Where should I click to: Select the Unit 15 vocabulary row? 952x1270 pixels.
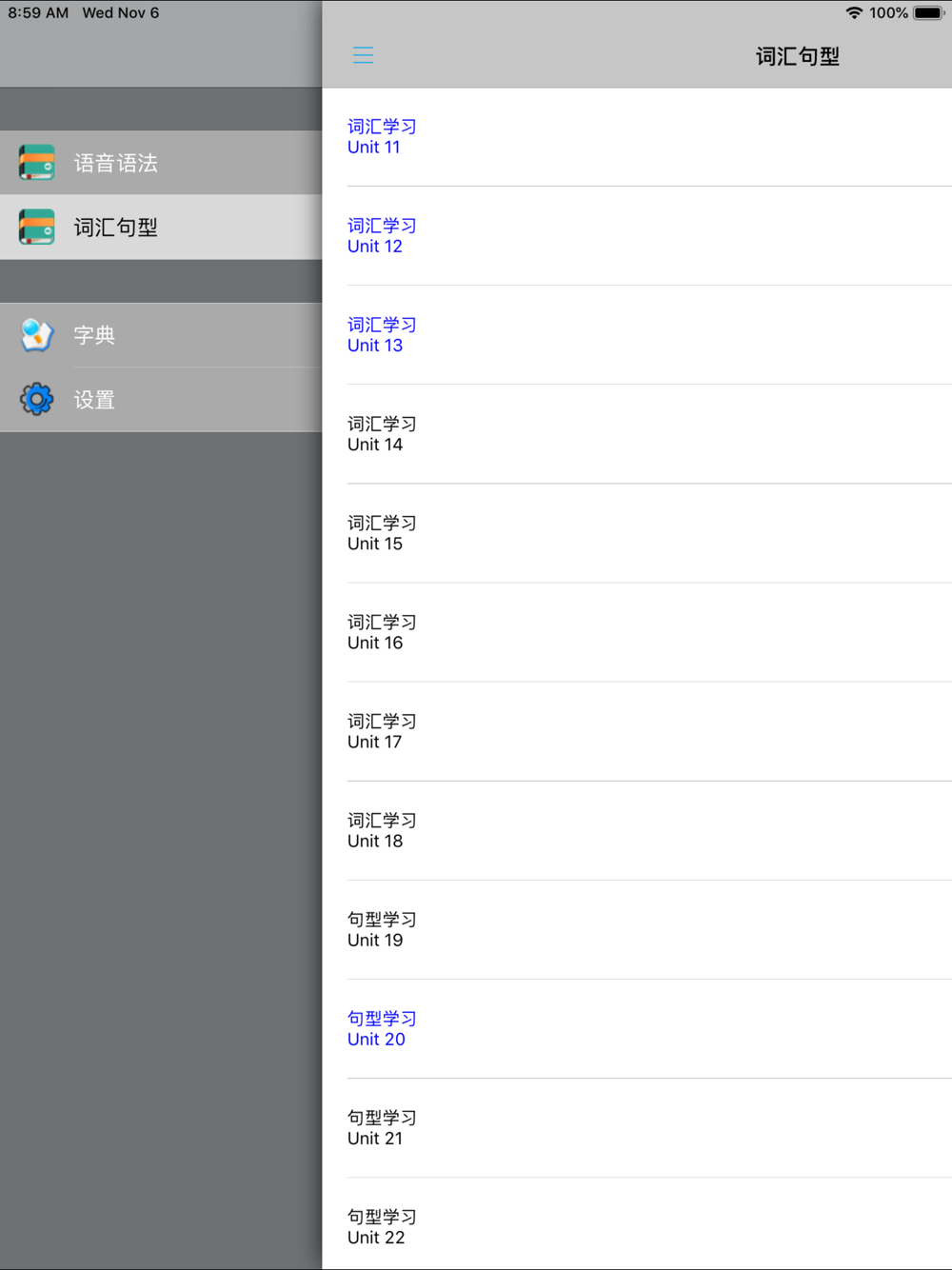point(637,533)
